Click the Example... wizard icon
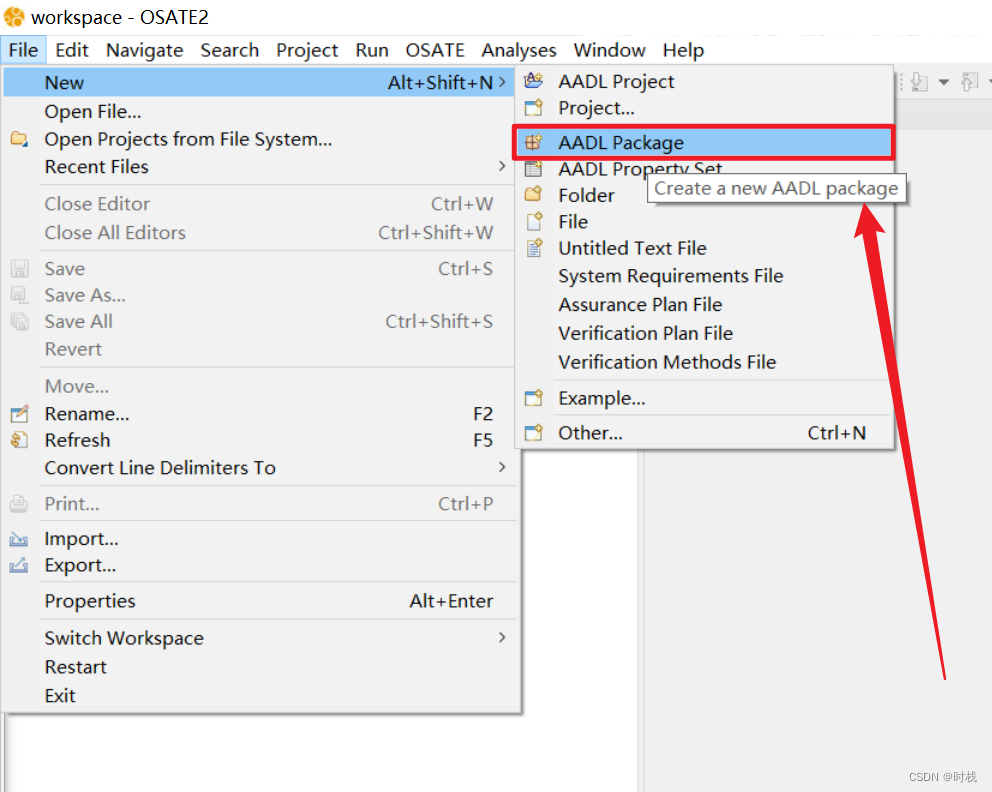 [x=534, y=398]
